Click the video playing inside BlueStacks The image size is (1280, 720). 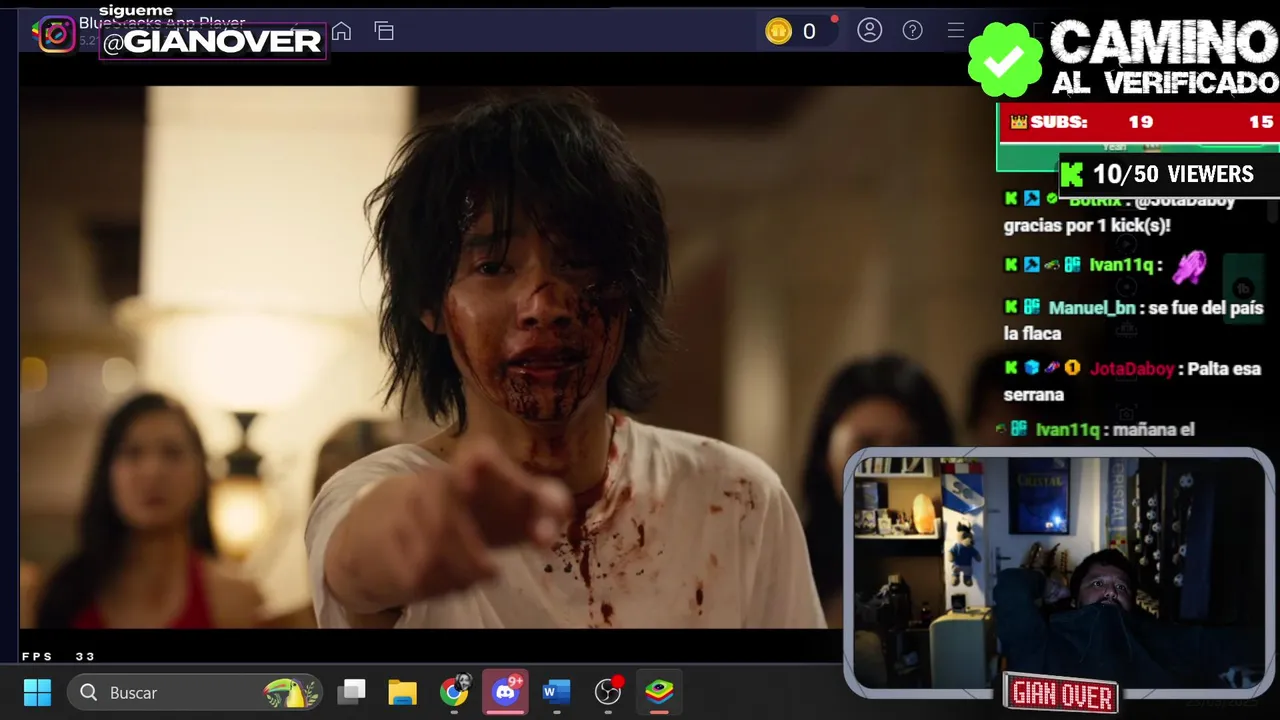pos(430,357)
